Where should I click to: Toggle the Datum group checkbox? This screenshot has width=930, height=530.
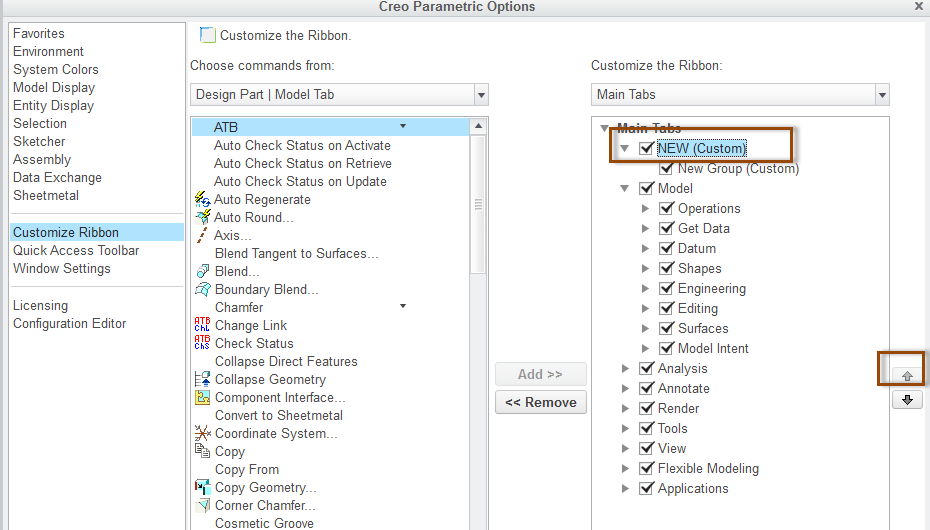pos(667,248)
